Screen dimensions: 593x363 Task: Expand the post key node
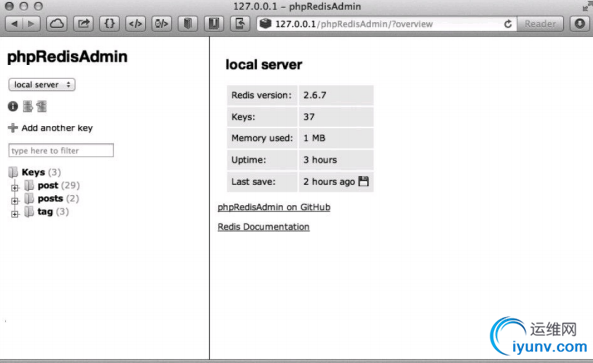[15, 187]
